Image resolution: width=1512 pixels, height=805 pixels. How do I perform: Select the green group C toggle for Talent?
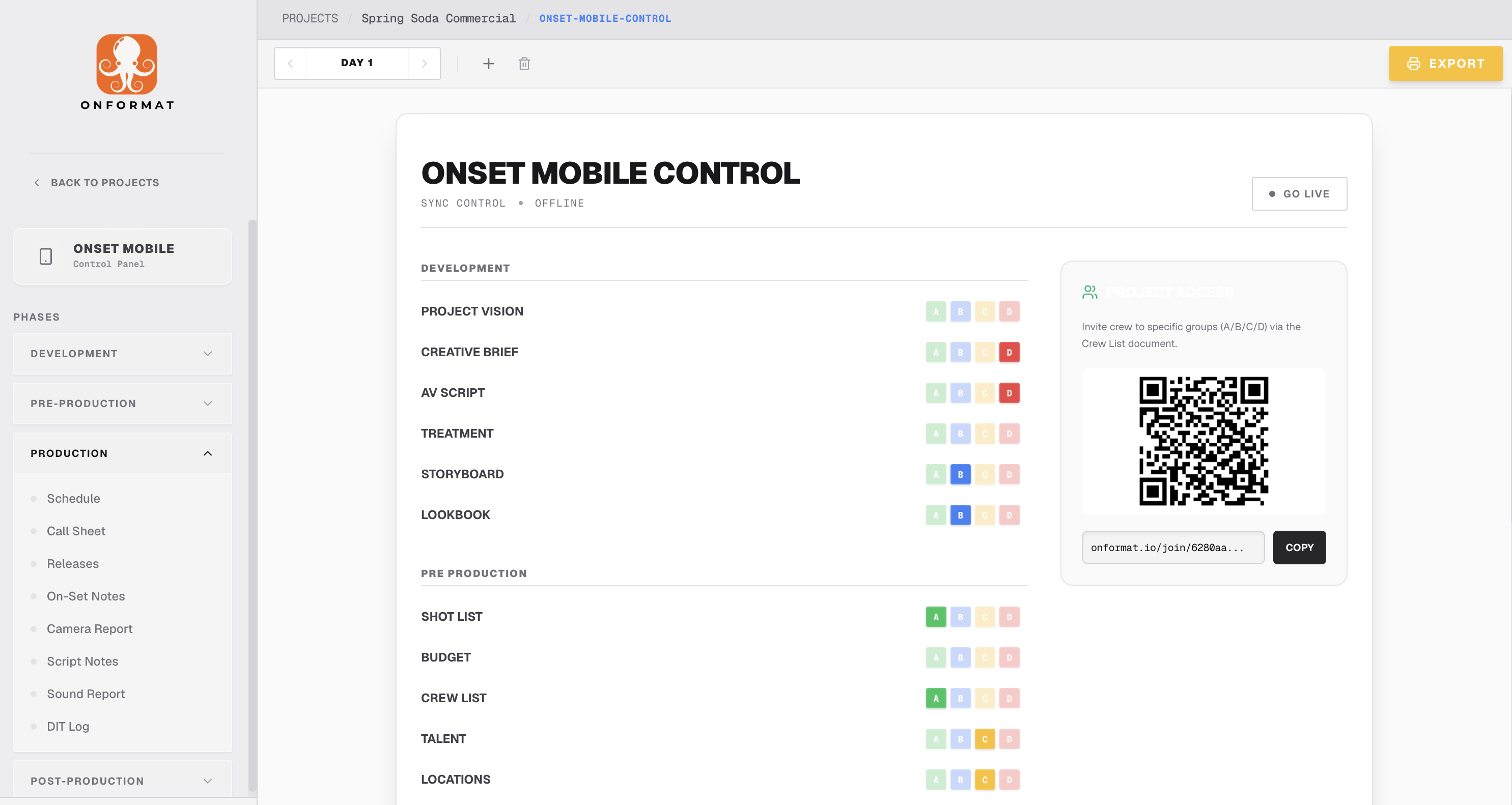click(x=985, y=739)
